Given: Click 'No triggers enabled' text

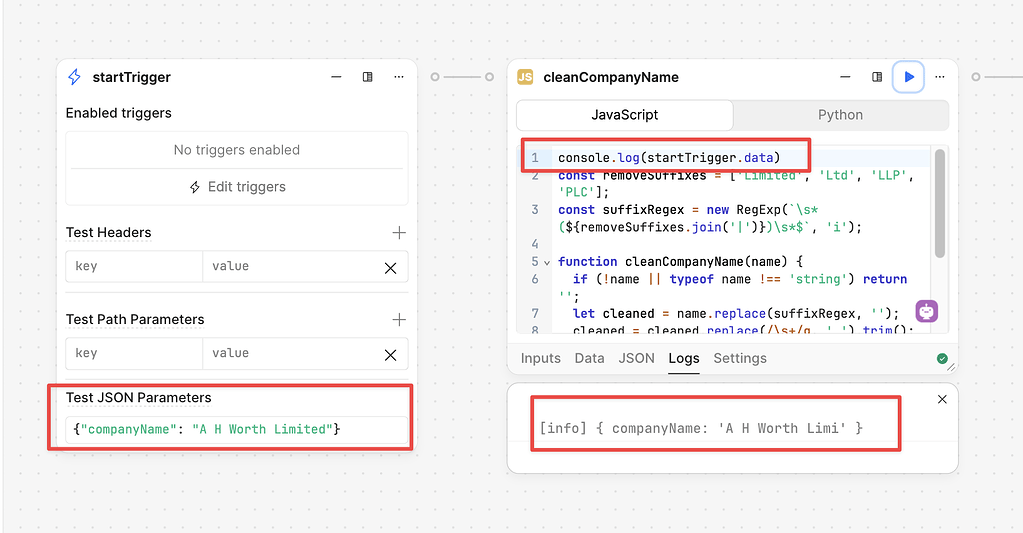Looking at the screenshot, I should pos(237,150).
